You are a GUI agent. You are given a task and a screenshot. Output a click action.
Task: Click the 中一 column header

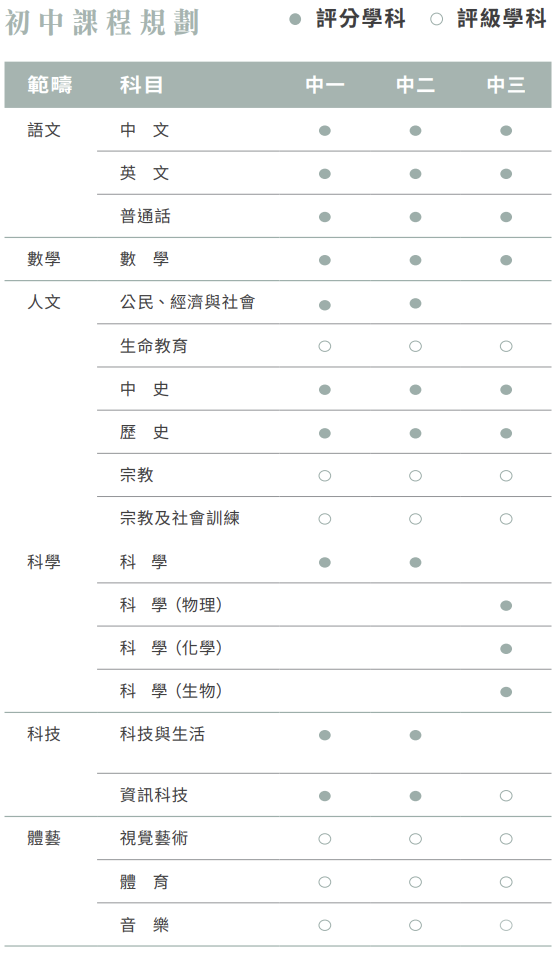pos(325,85)
